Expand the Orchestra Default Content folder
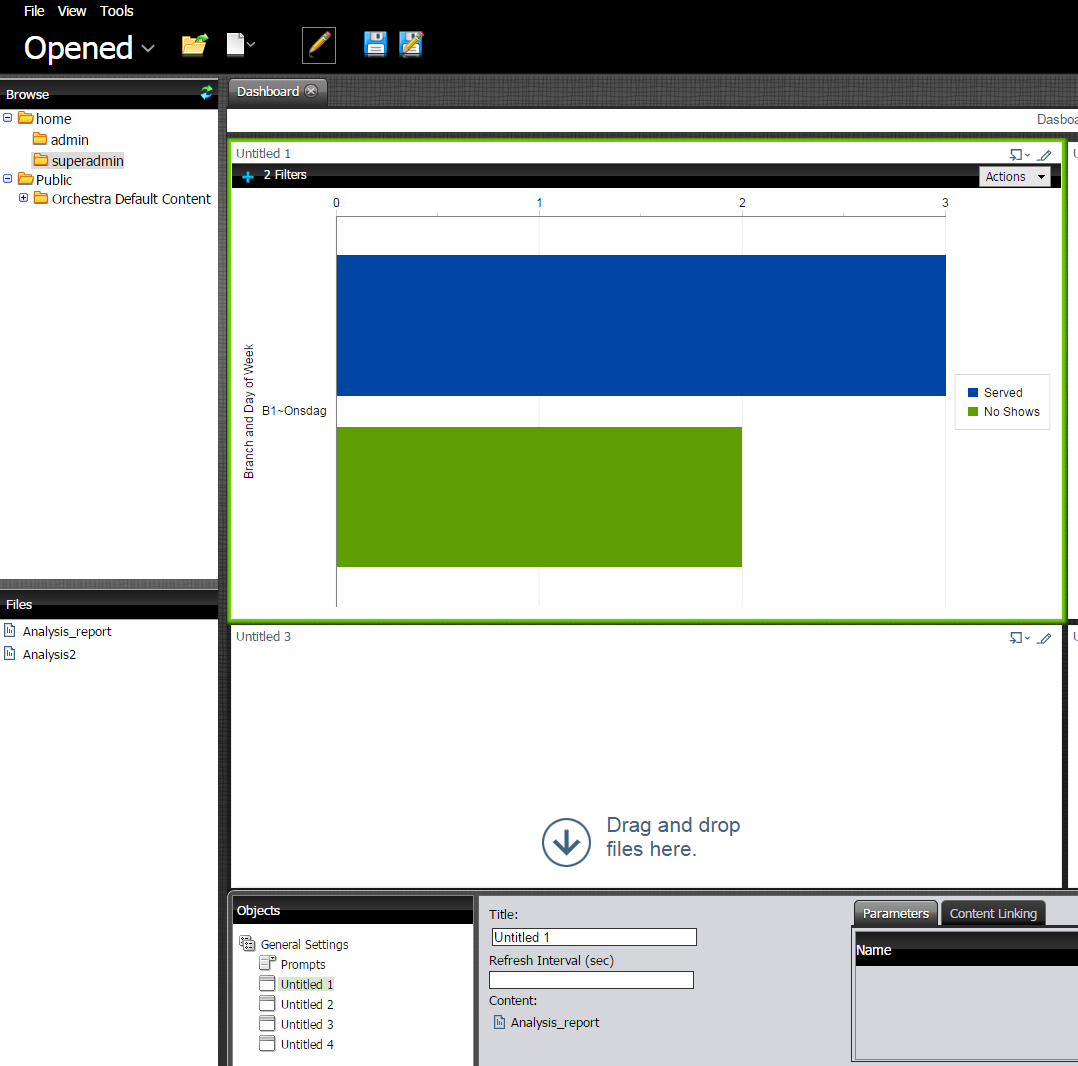The width and height of the screenshot is (1078, 1066). coord(24,199)
